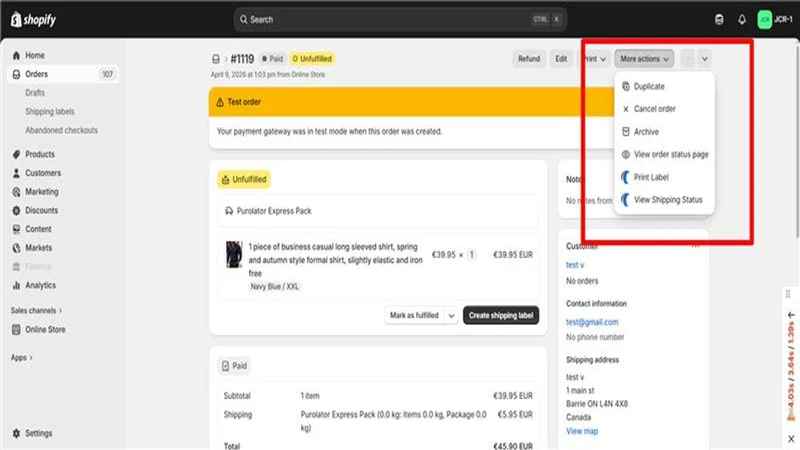The width and height of the screenshot is (800, 450).
Task: Choose View order status page
Action: point(664,154)
